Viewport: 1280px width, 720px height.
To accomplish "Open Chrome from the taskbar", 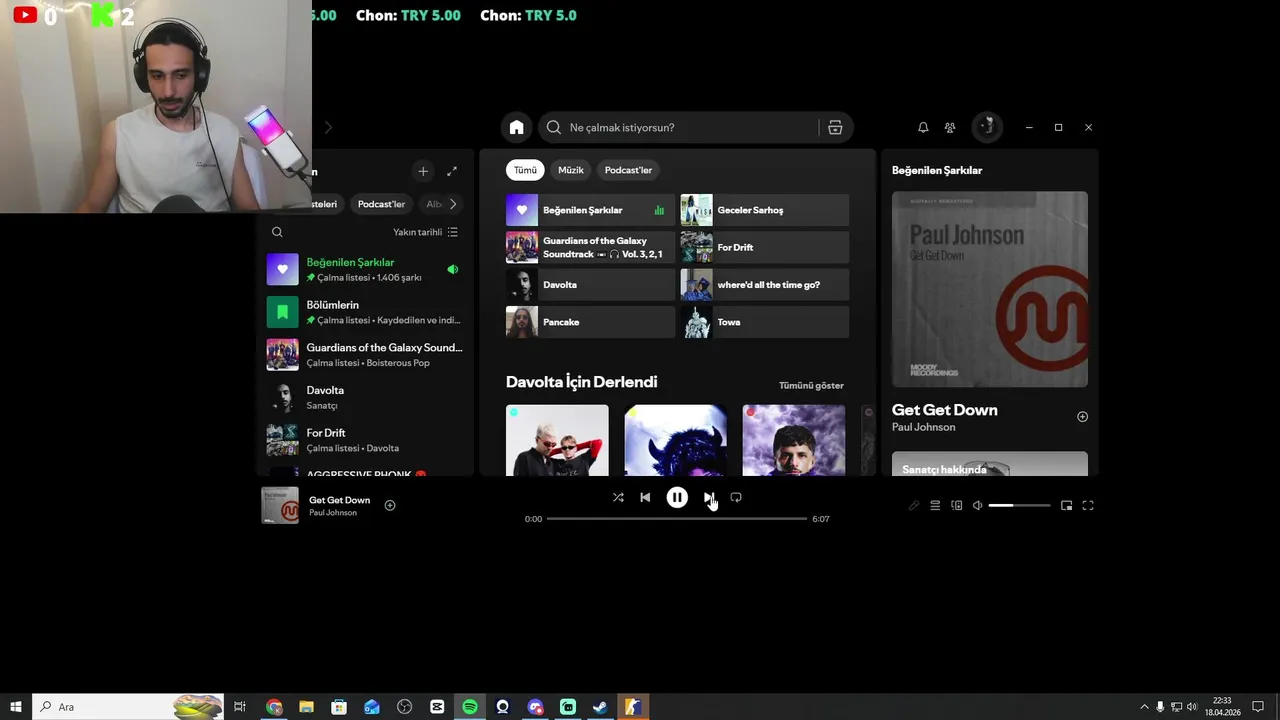I will [x=274, y=707].
